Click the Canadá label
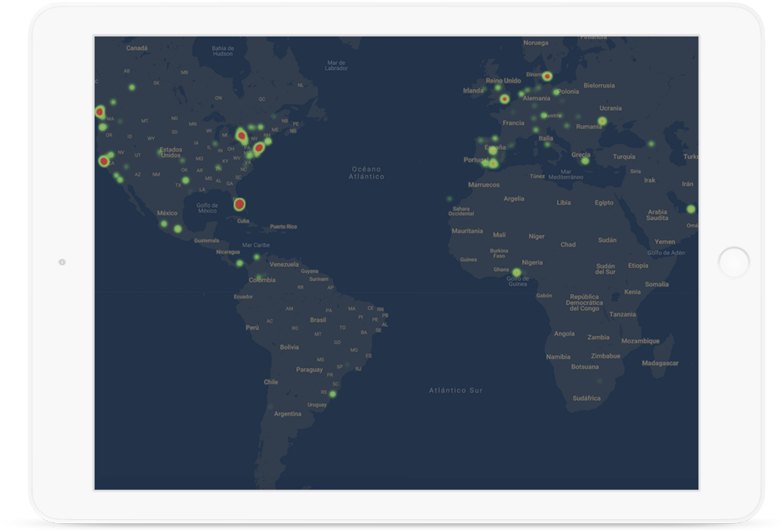 pos(137,48)
